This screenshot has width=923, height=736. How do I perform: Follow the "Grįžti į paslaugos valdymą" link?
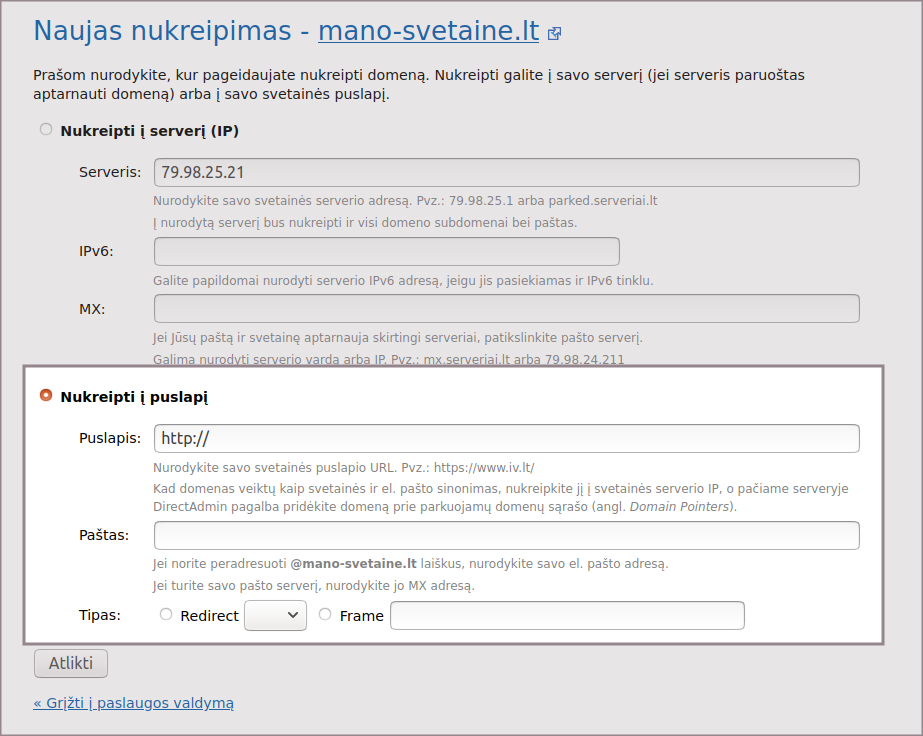(133, 703)
